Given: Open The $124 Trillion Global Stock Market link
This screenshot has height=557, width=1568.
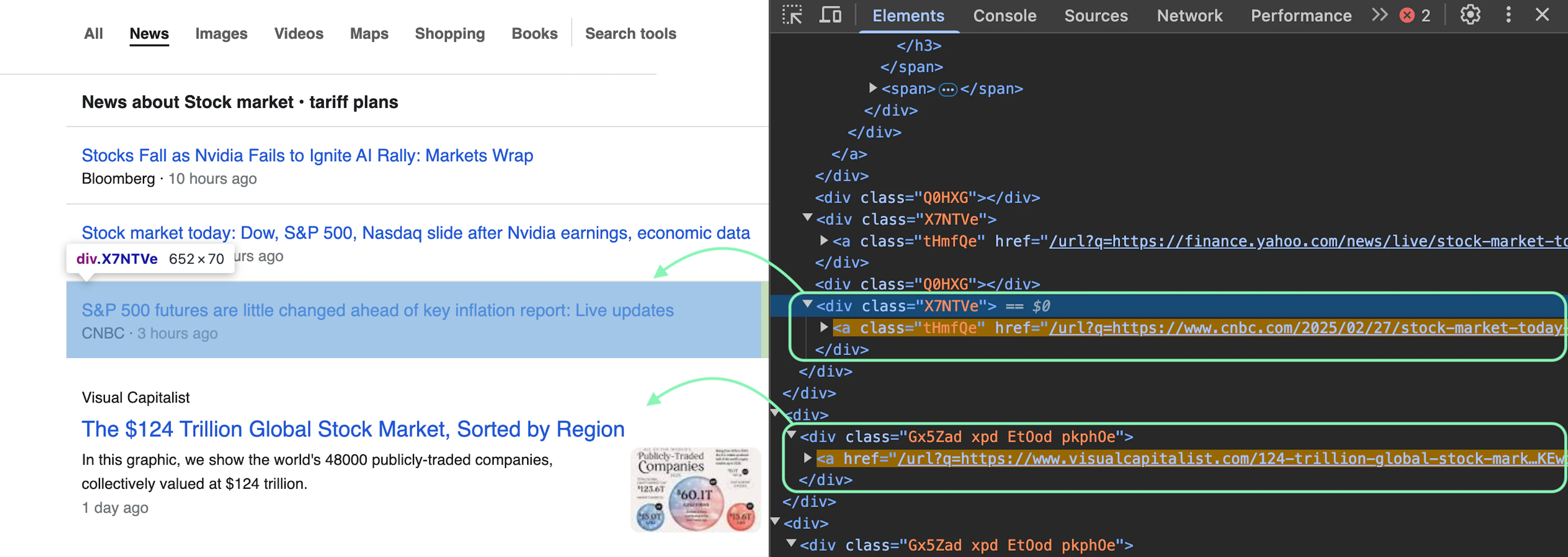Looking at the screenshot, I should point(353,429).
